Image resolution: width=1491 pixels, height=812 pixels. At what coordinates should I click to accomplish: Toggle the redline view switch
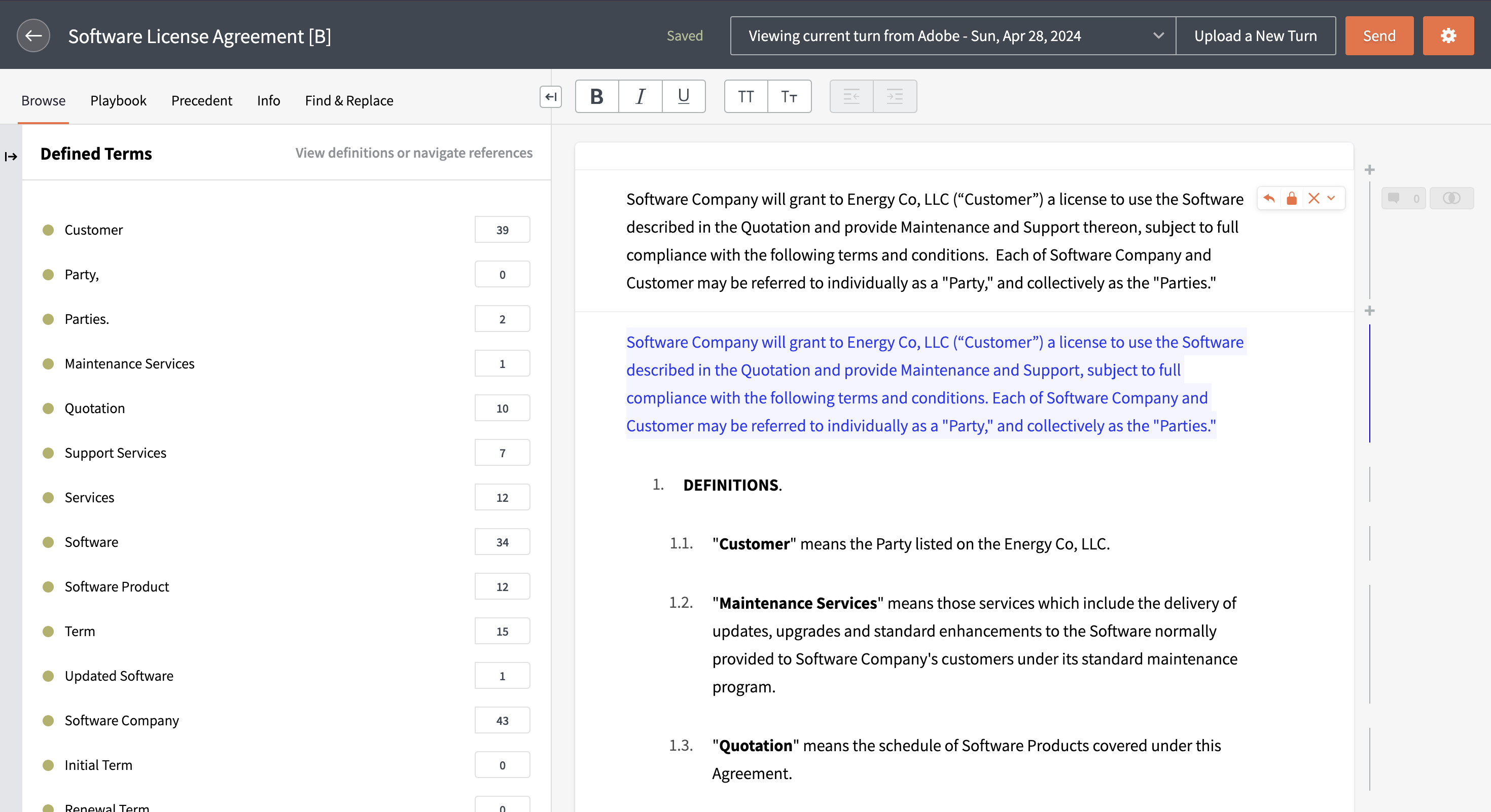pos(1451,198)
